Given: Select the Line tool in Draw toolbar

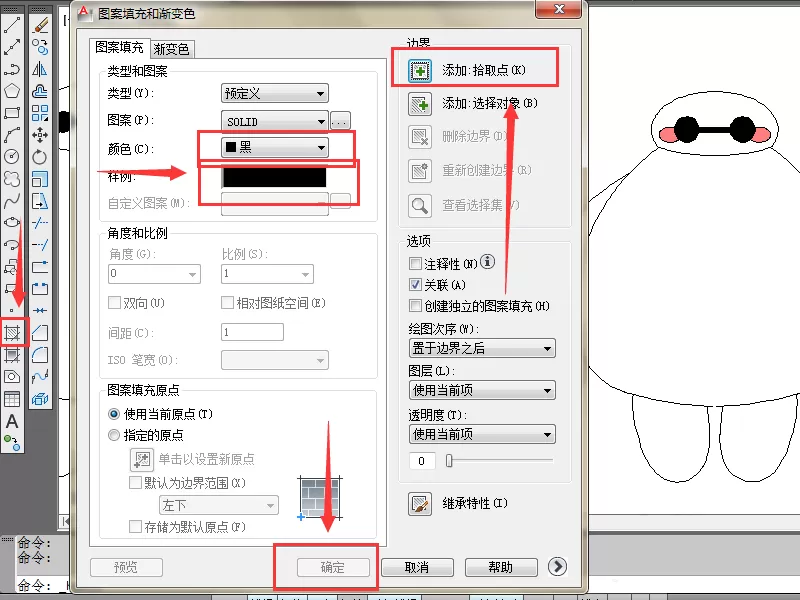Looking at the screenshot, I should click(x=12, y=25).
